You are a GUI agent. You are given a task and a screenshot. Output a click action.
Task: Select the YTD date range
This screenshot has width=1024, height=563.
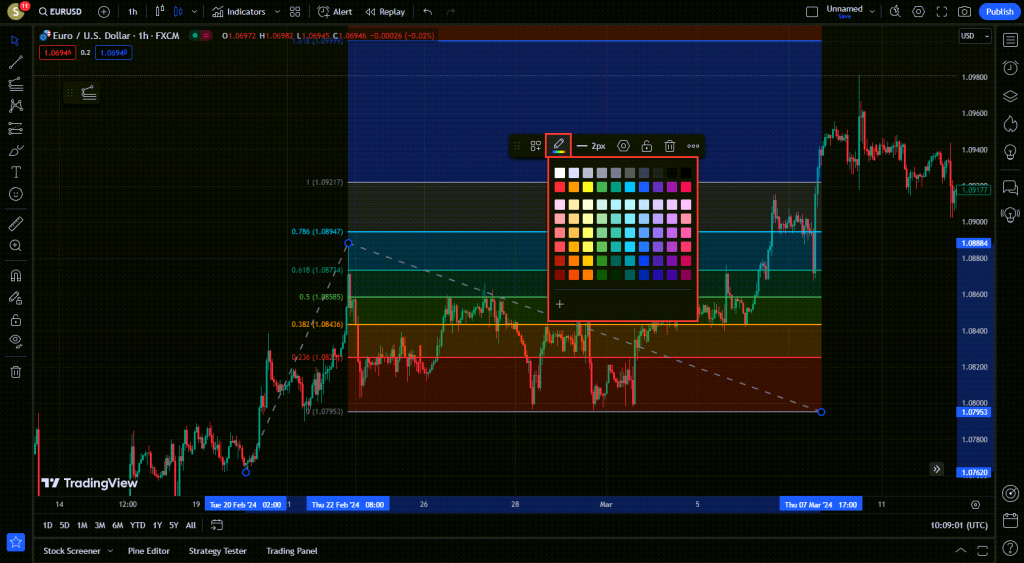(x=137, y=525)
